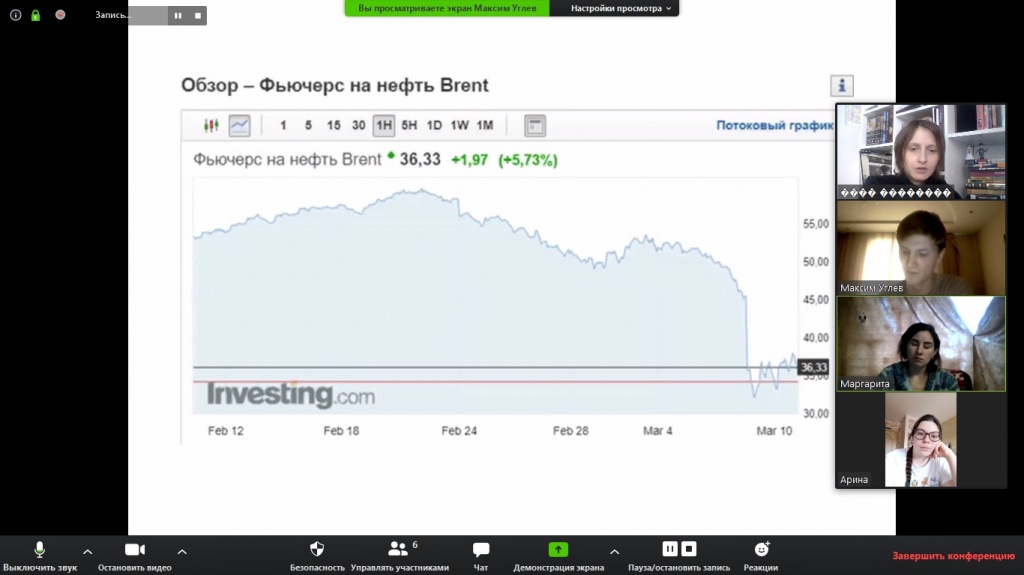Select the 1D timeframe tab

(x=434, y=126)
